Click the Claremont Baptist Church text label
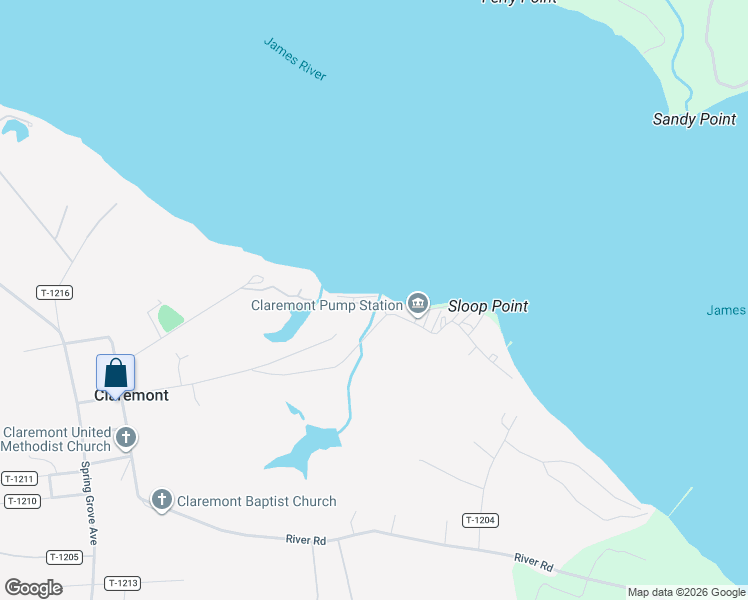The width and height of the screenshot is (748, 600). tap(257, 501)
